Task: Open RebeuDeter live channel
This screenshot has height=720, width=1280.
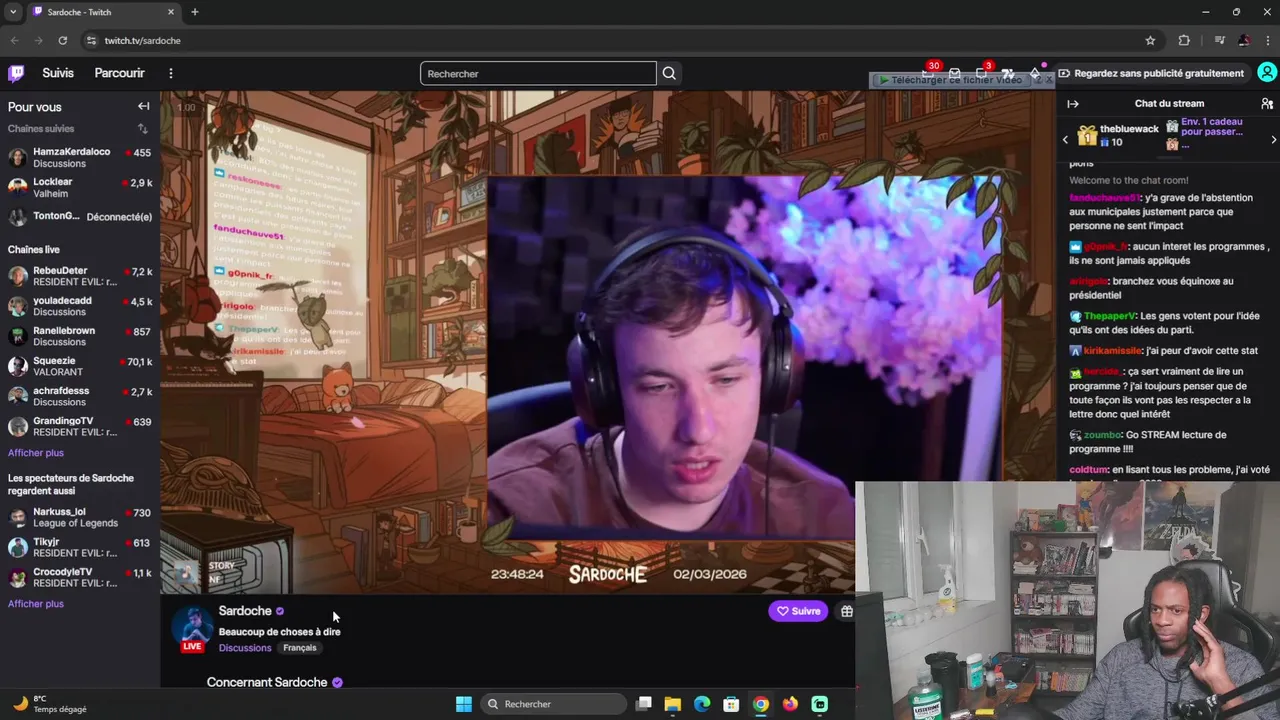Action: point(80,277)
